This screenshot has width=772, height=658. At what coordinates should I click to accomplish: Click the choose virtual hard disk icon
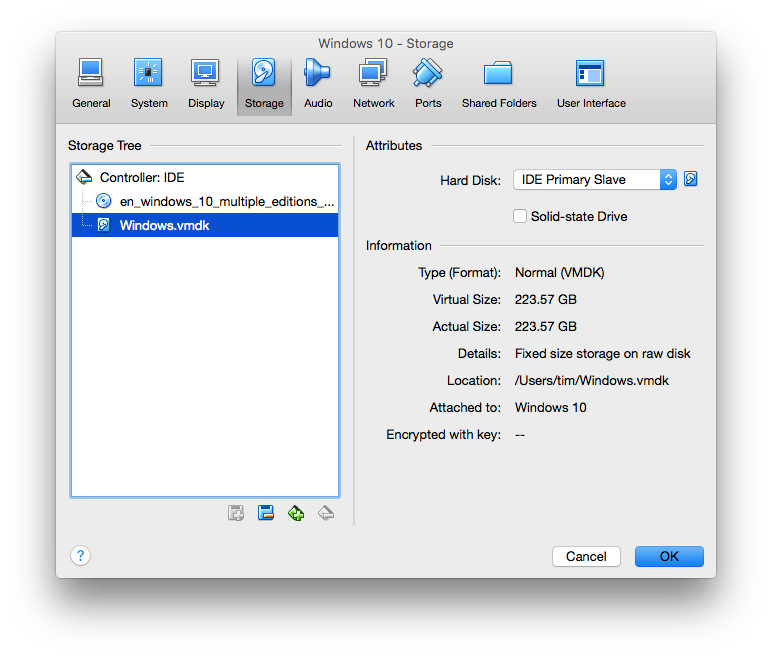coord(691,179)
